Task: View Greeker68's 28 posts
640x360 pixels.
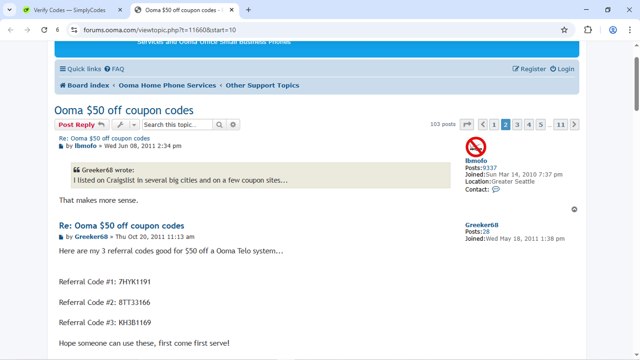Action: coord(486,231)
